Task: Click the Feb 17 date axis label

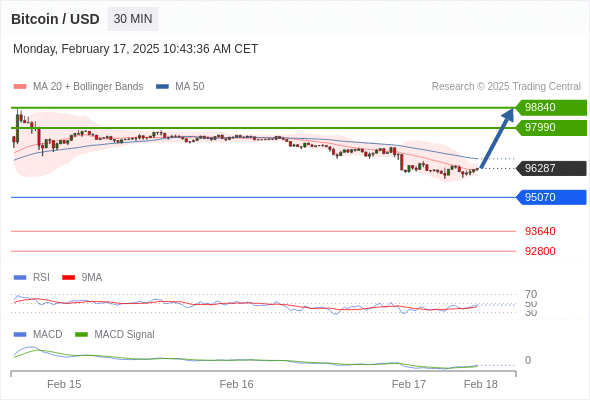Action: tap(409, 384)
